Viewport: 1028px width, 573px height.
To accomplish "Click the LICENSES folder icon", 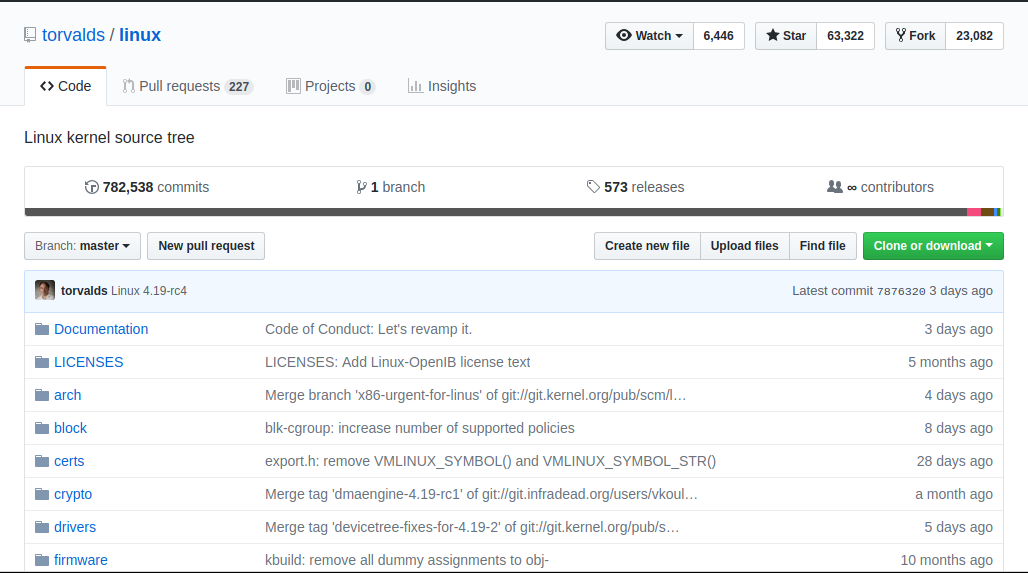I will pos(42,362).
